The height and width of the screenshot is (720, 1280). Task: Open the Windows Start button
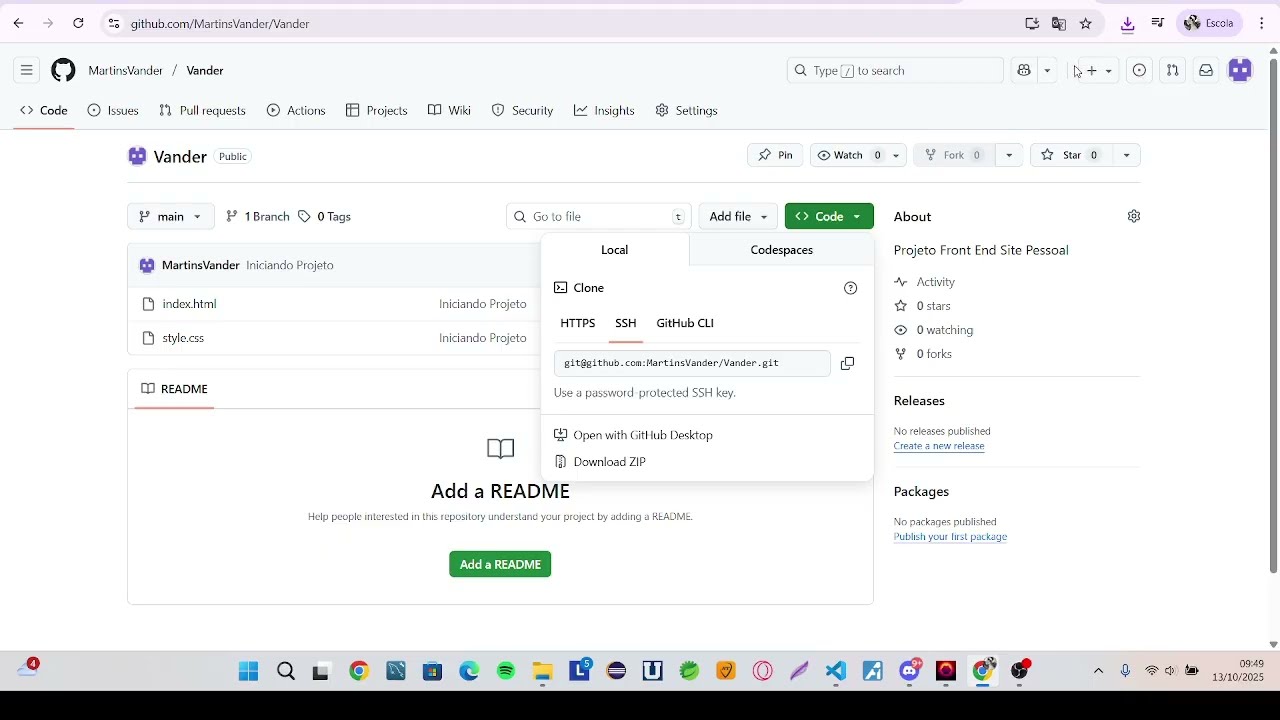click(x=249, y=671)
